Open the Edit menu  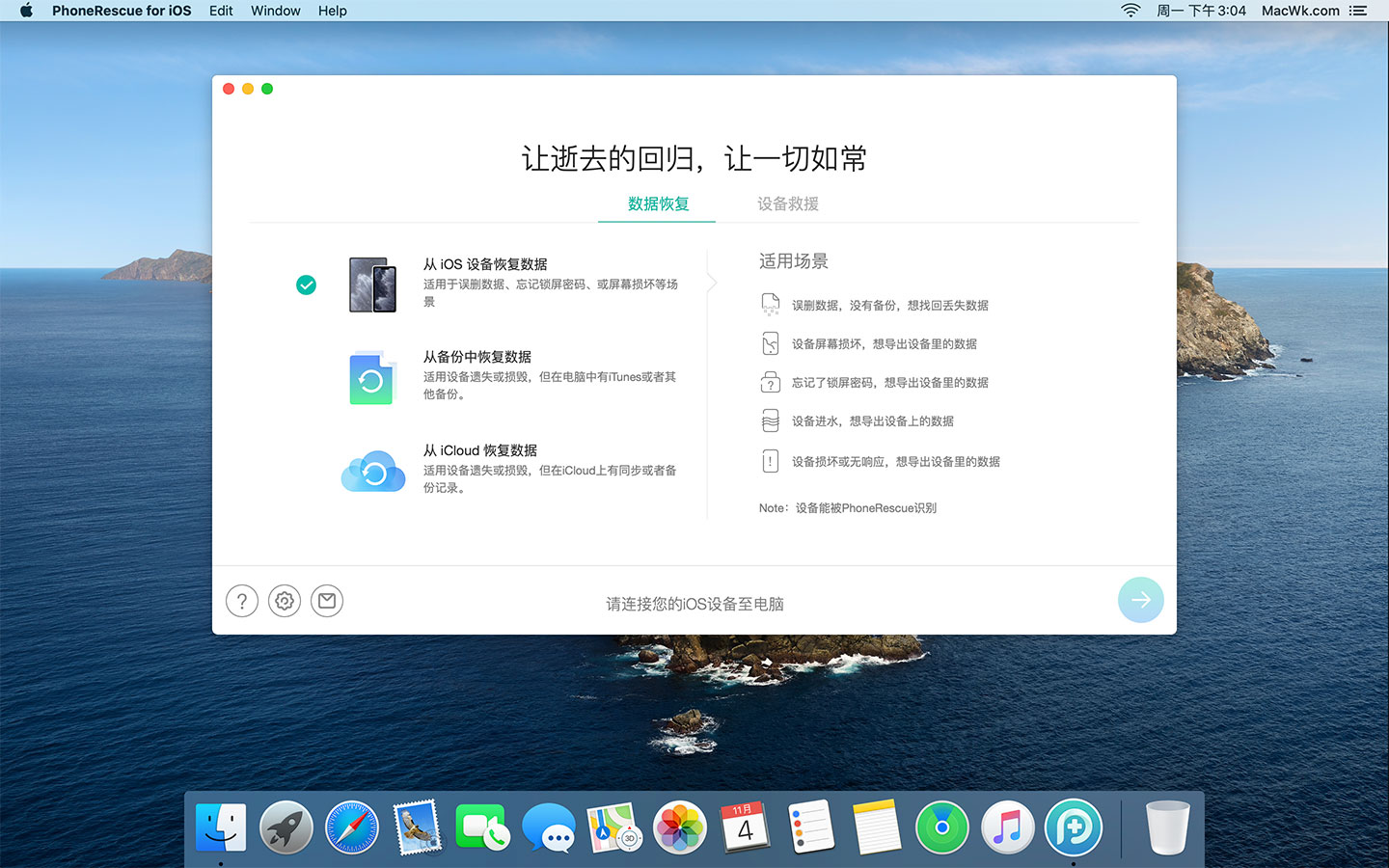point(221,11)
